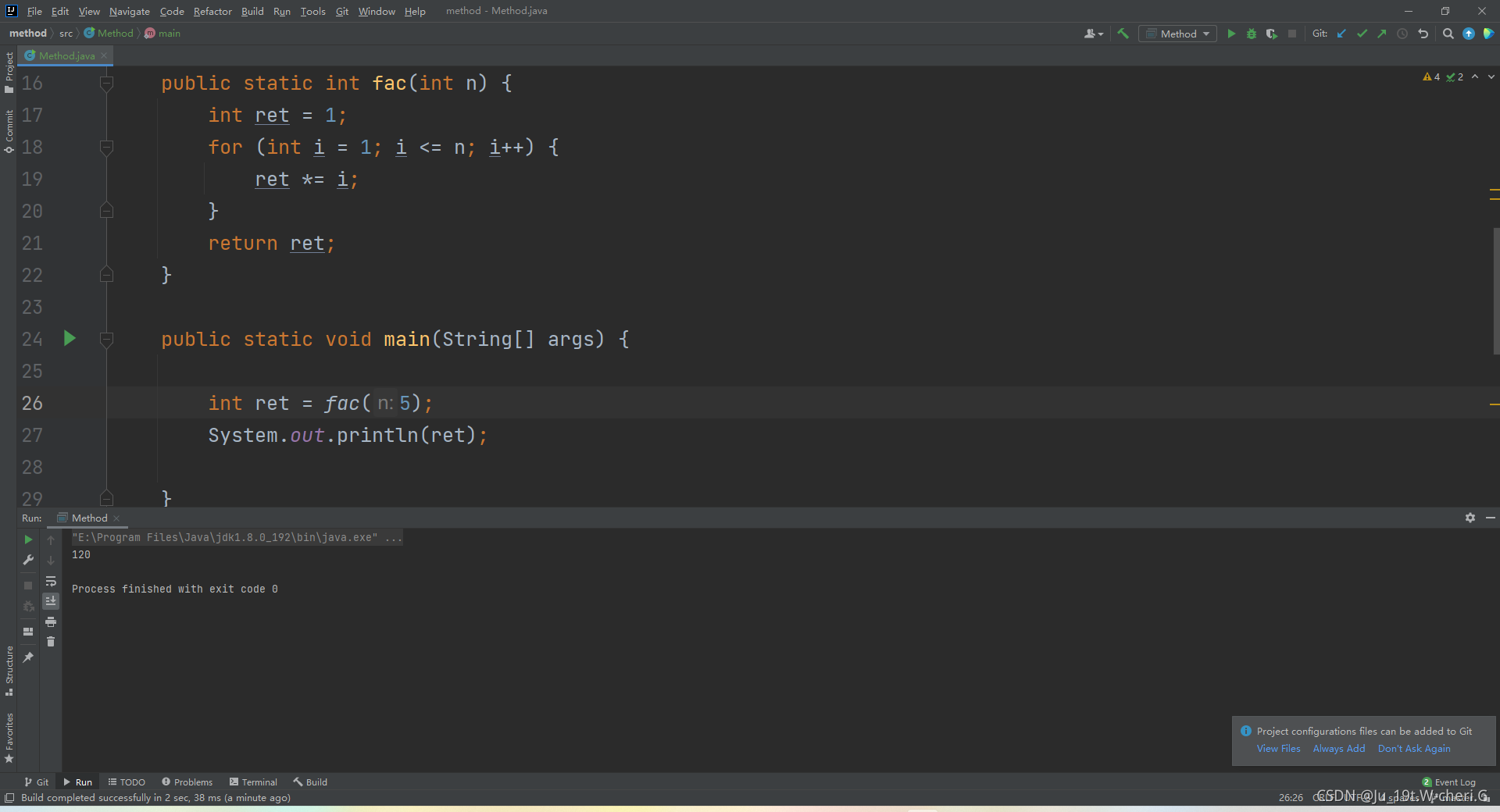Toggle the Commit tool window sidebar
1500x812 pixels.
click(9, 131)
